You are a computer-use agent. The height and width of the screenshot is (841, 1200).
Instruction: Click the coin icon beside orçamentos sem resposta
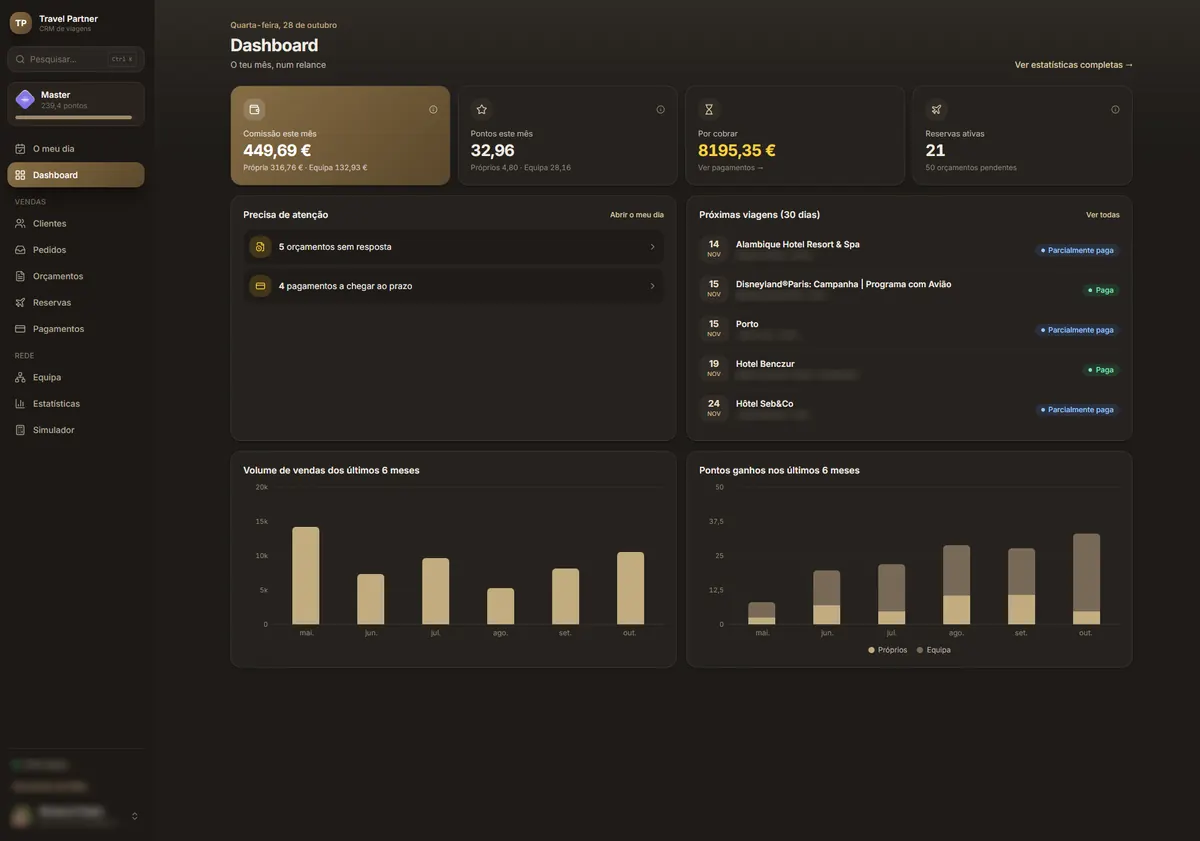tap(260, 247)
